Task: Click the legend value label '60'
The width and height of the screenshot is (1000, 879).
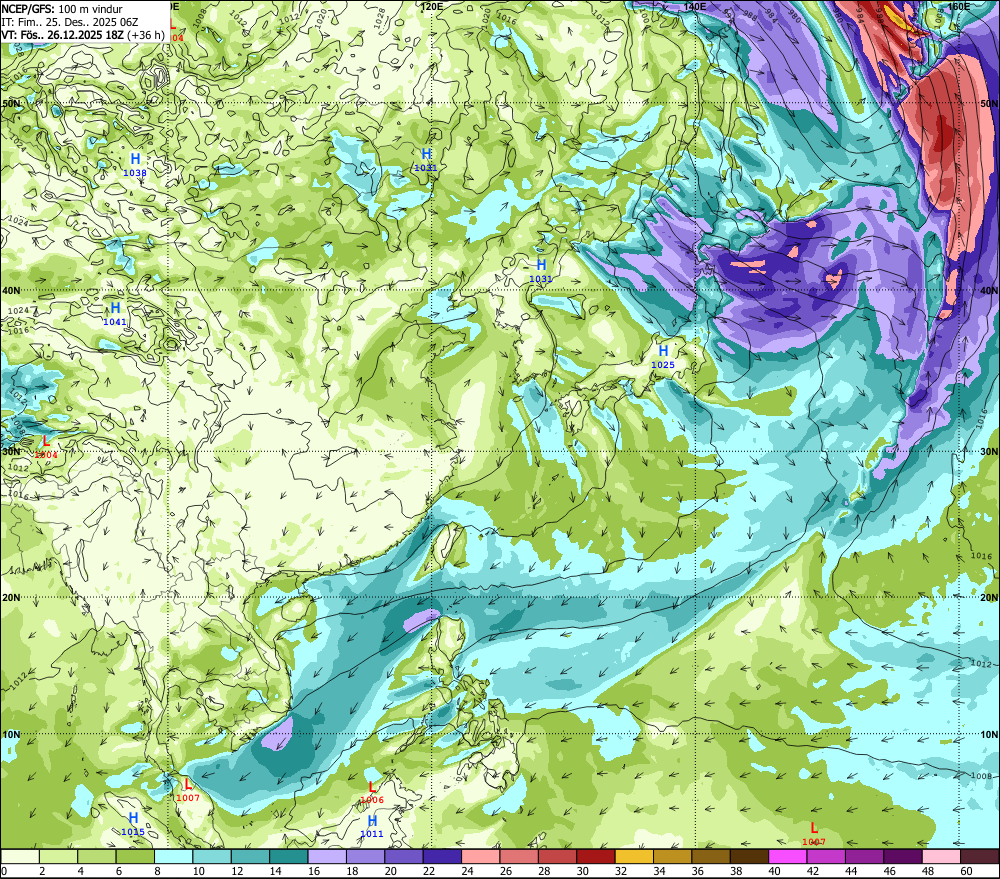Action: click(966, 871)
